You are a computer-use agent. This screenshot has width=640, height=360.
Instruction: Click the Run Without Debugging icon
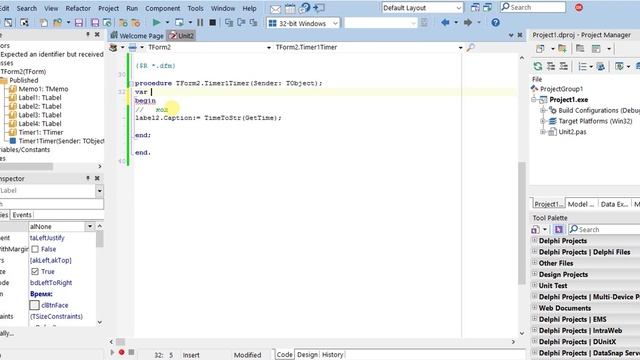[179, 23]
